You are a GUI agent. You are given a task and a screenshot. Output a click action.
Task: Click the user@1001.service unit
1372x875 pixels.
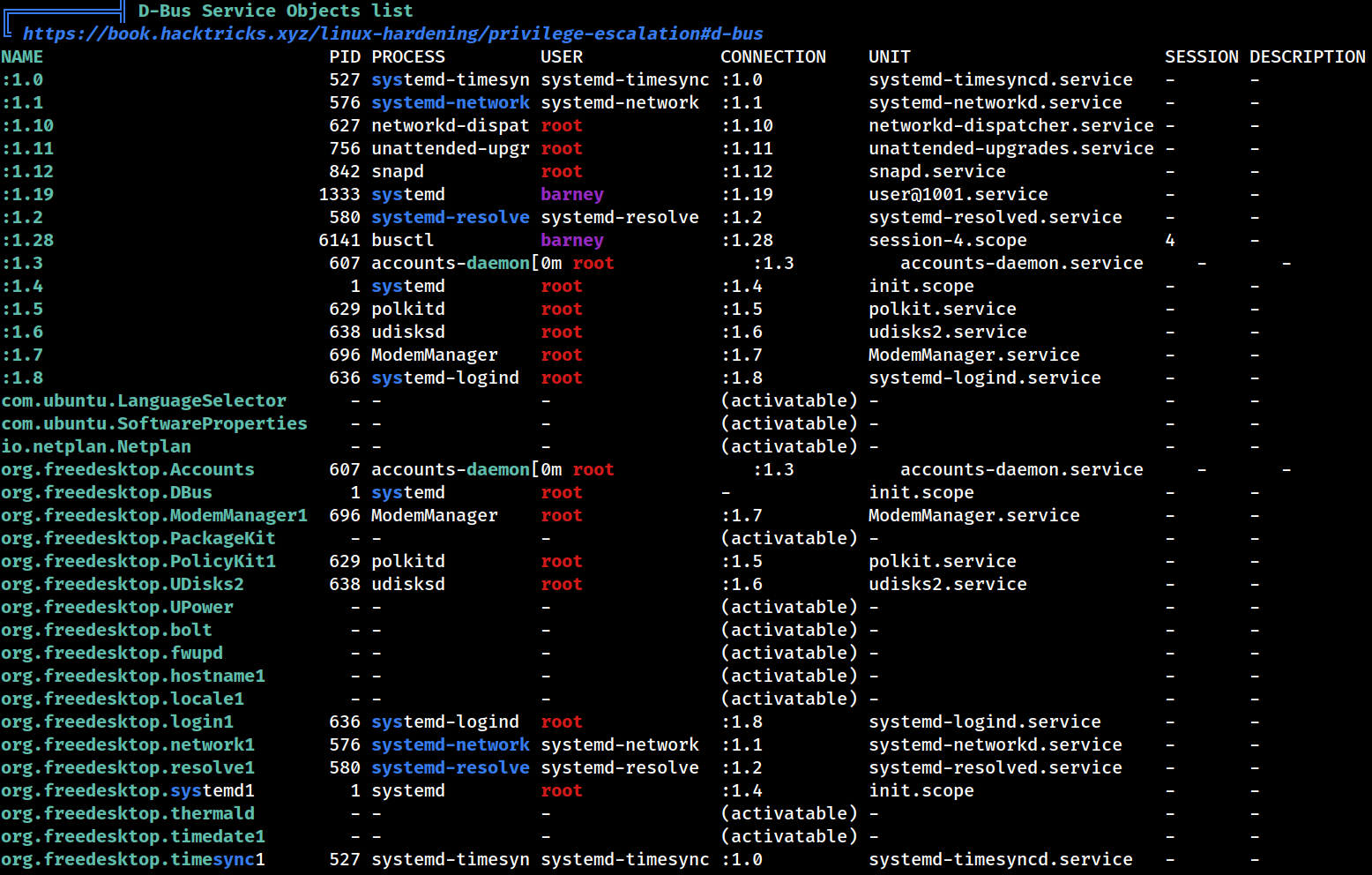click(958, 194)
